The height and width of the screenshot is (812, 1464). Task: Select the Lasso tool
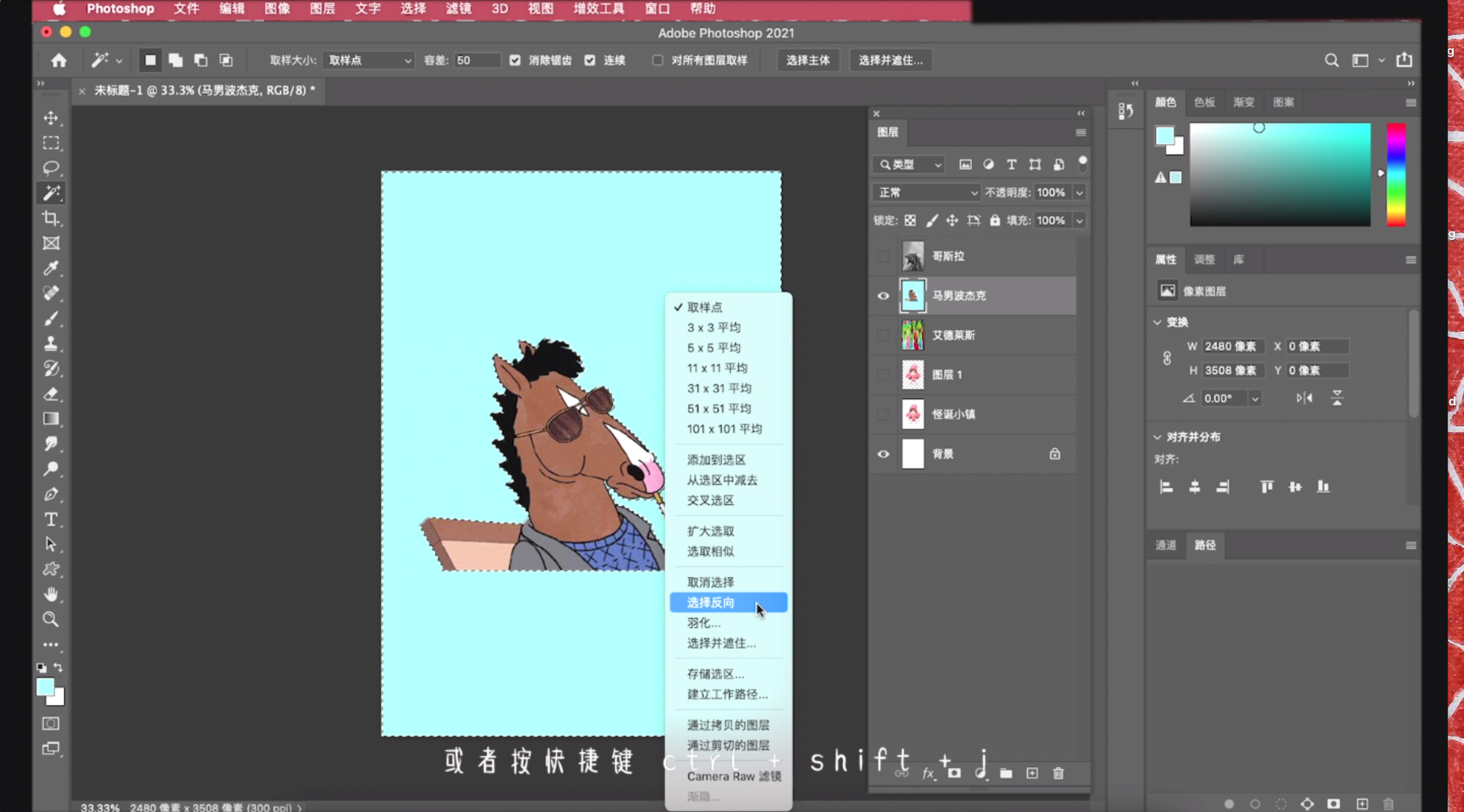pyautogui.click(x=51, y=168)
